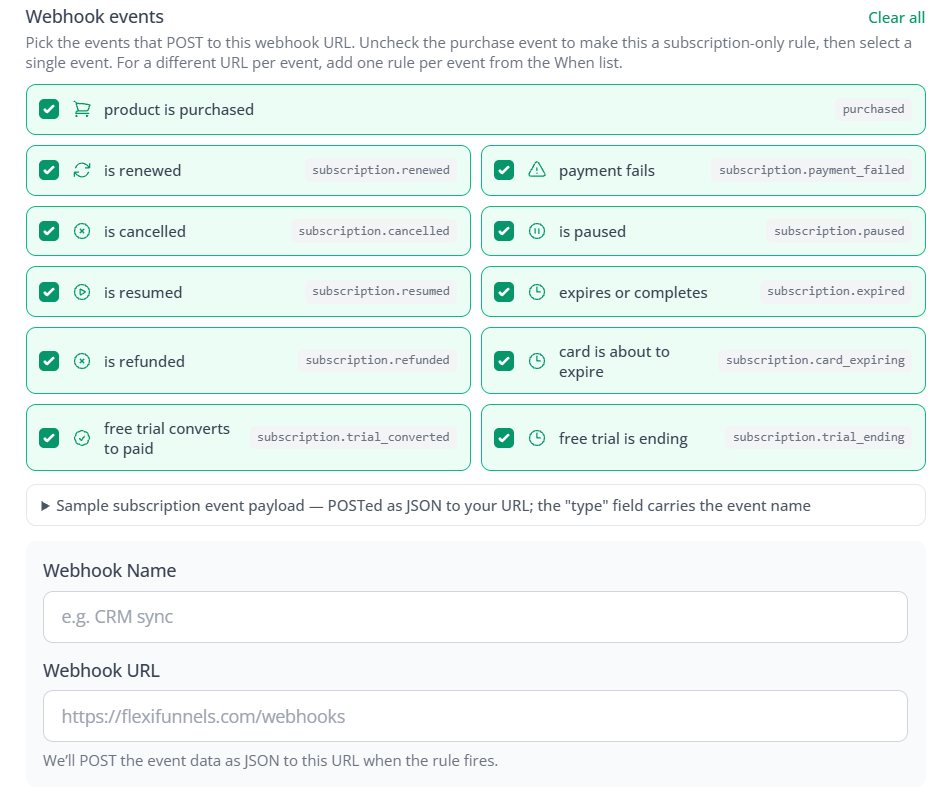Click the 'product is purchased' label
Image resolution: width=952 pixels, height=806 pixels.
coord(179,110)
